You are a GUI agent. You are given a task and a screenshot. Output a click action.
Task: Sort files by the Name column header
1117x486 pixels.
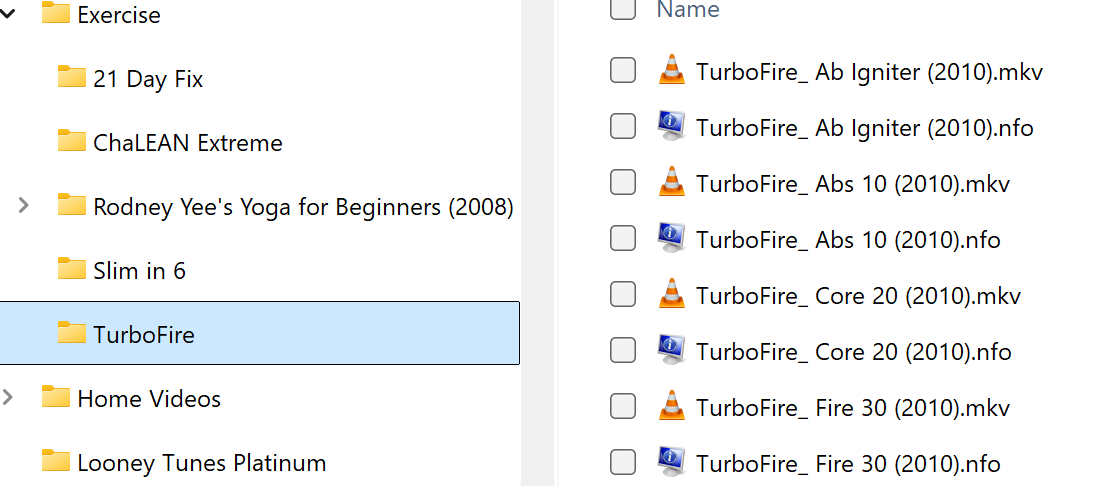click(x=688, y=10)
